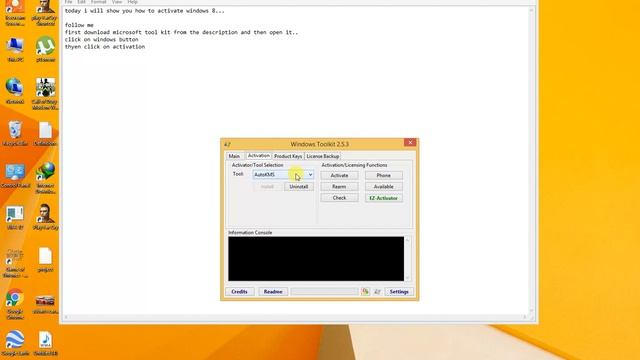
Task: Click Notepad horizontal scrollbar right arrow
Action: coord(525,317)
